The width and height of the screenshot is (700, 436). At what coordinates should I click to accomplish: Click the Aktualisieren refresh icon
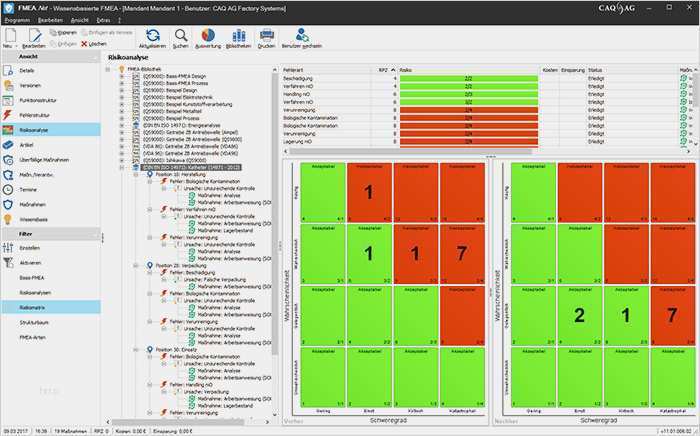coord(152,36)
